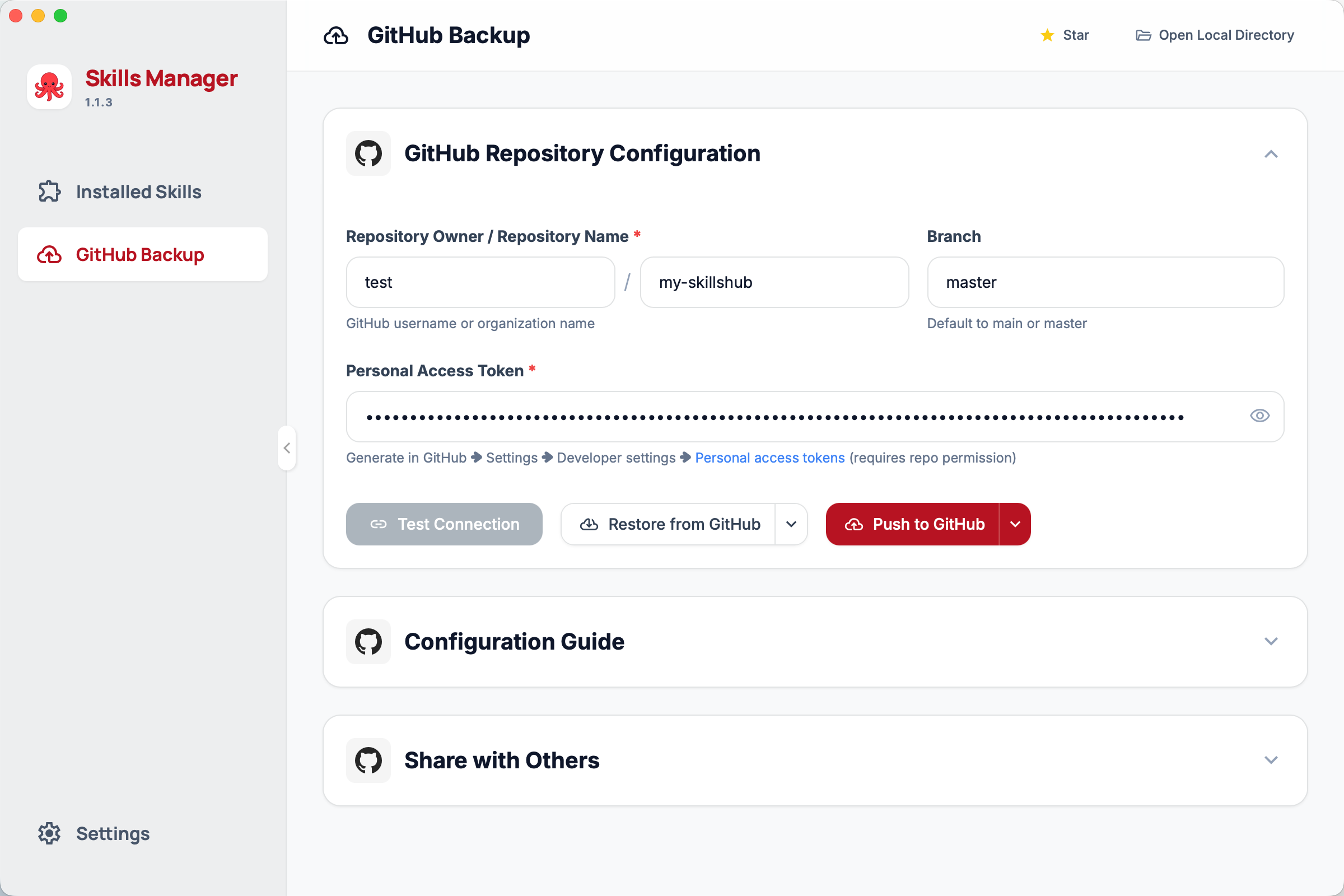
Task: Open the Personal access tokens link
Action: point(769,458)
